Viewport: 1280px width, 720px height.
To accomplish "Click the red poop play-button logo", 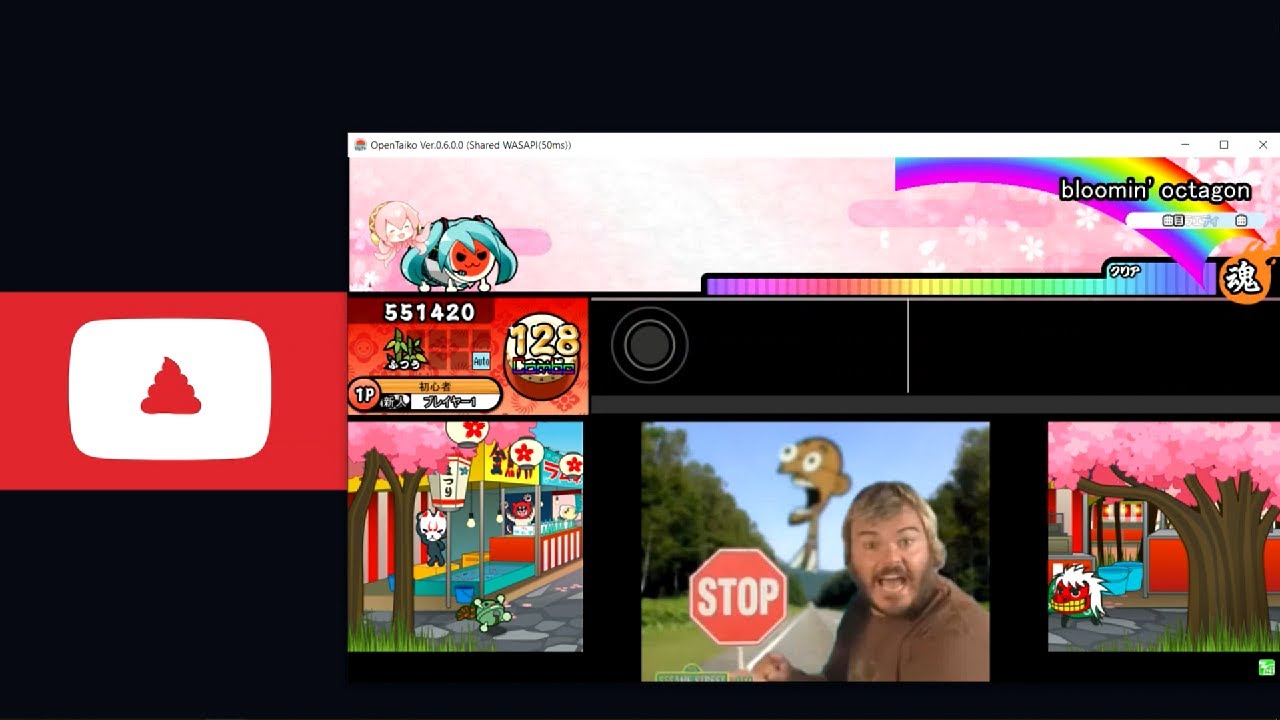I will [x=170, y=388].
